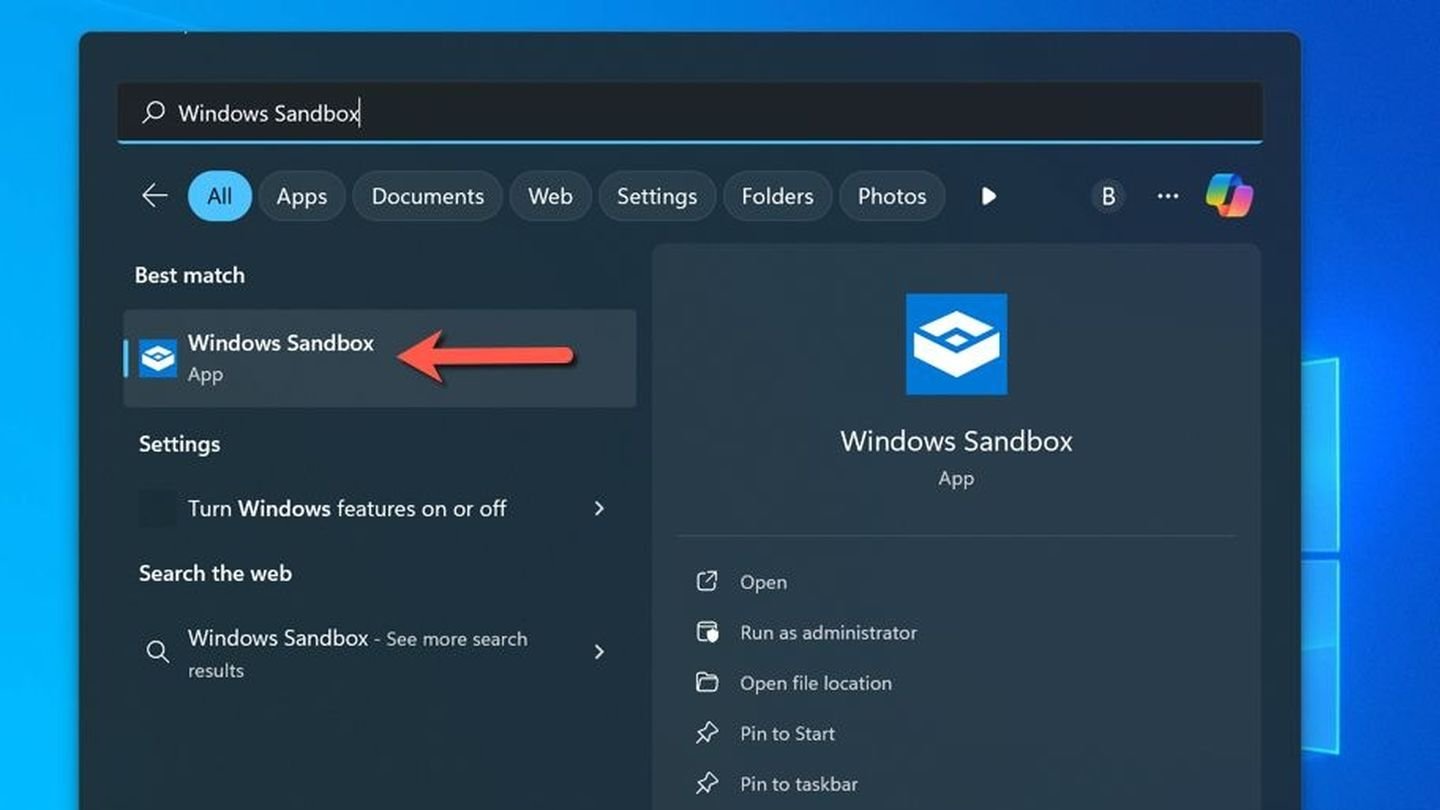Select the All filter tab
The width and height of the screenshot is (1440, 810).
219,196
